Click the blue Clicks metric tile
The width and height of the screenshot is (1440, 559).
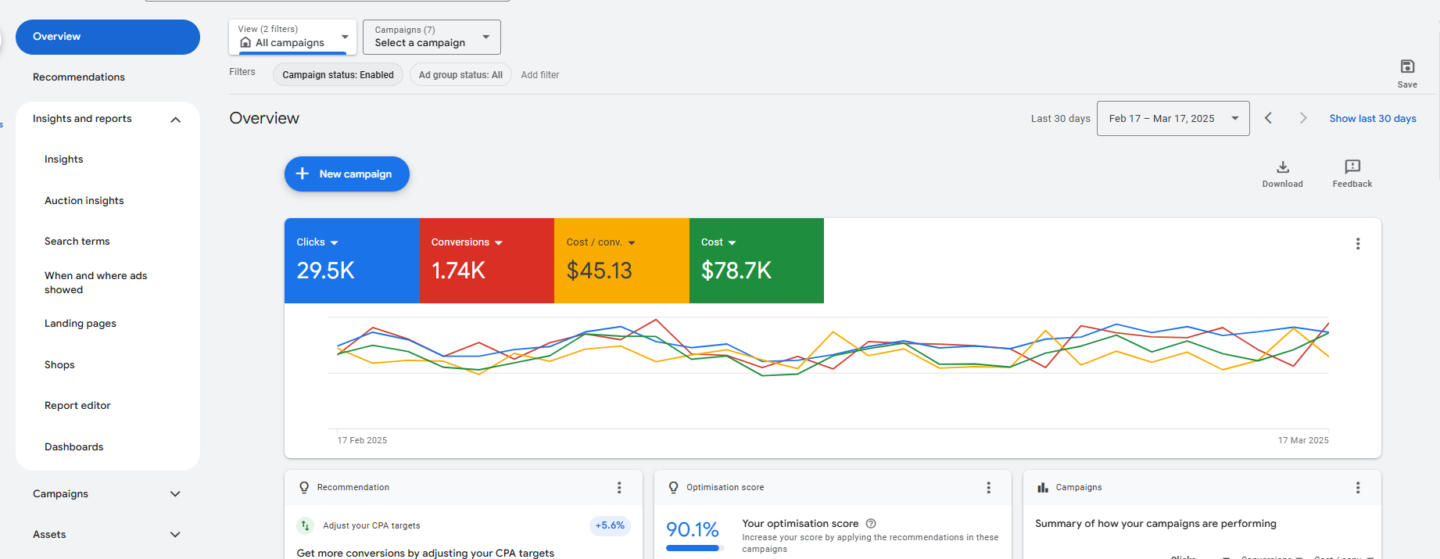pyautogui.click(x=352, y=260)
